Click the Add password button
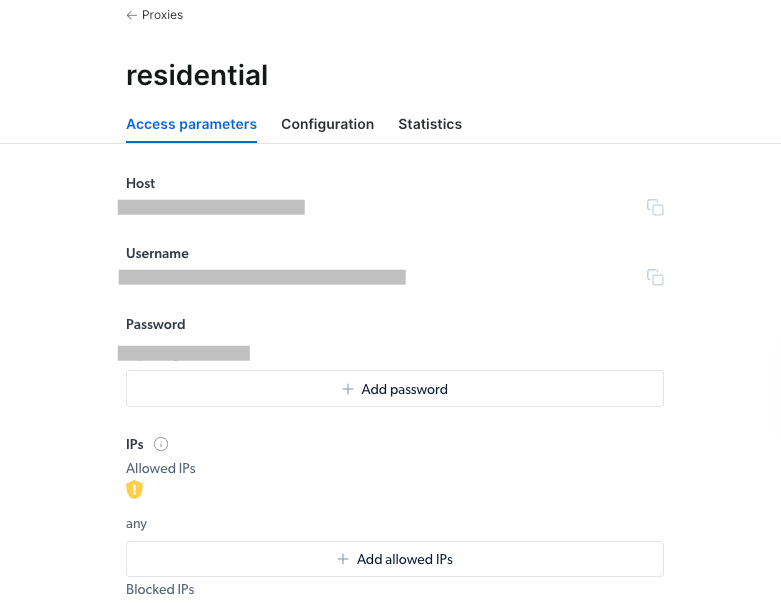The width and height of the screenshot is (781, 603). coord(394,388)
